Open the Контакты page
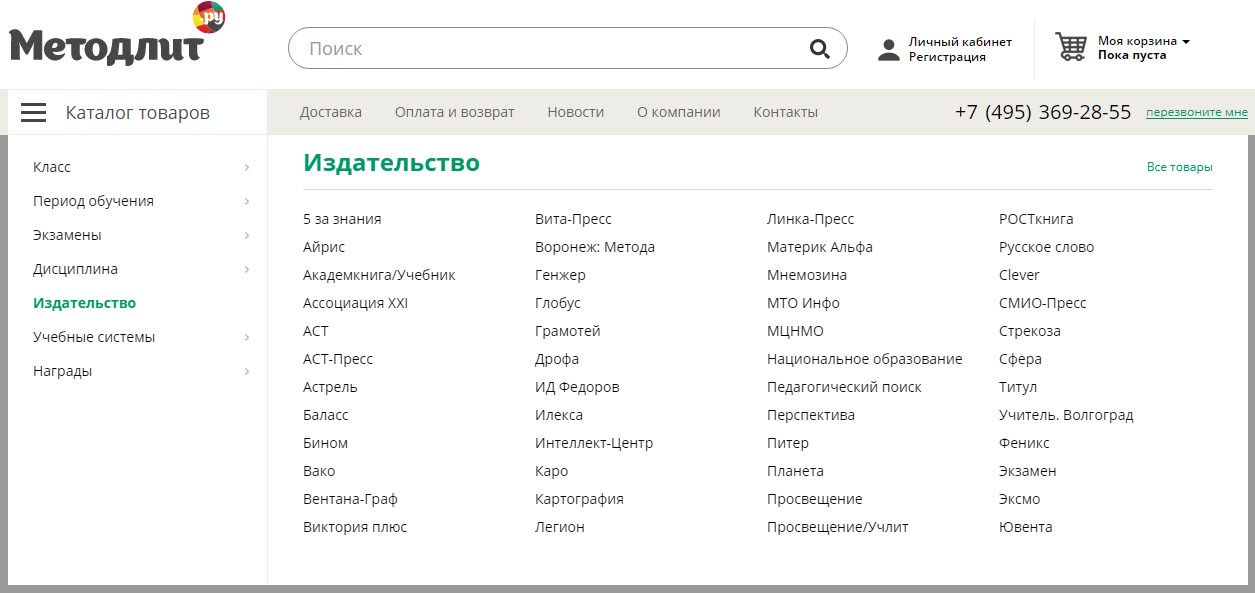This screenshot has height=593, width=1255. 786,112
